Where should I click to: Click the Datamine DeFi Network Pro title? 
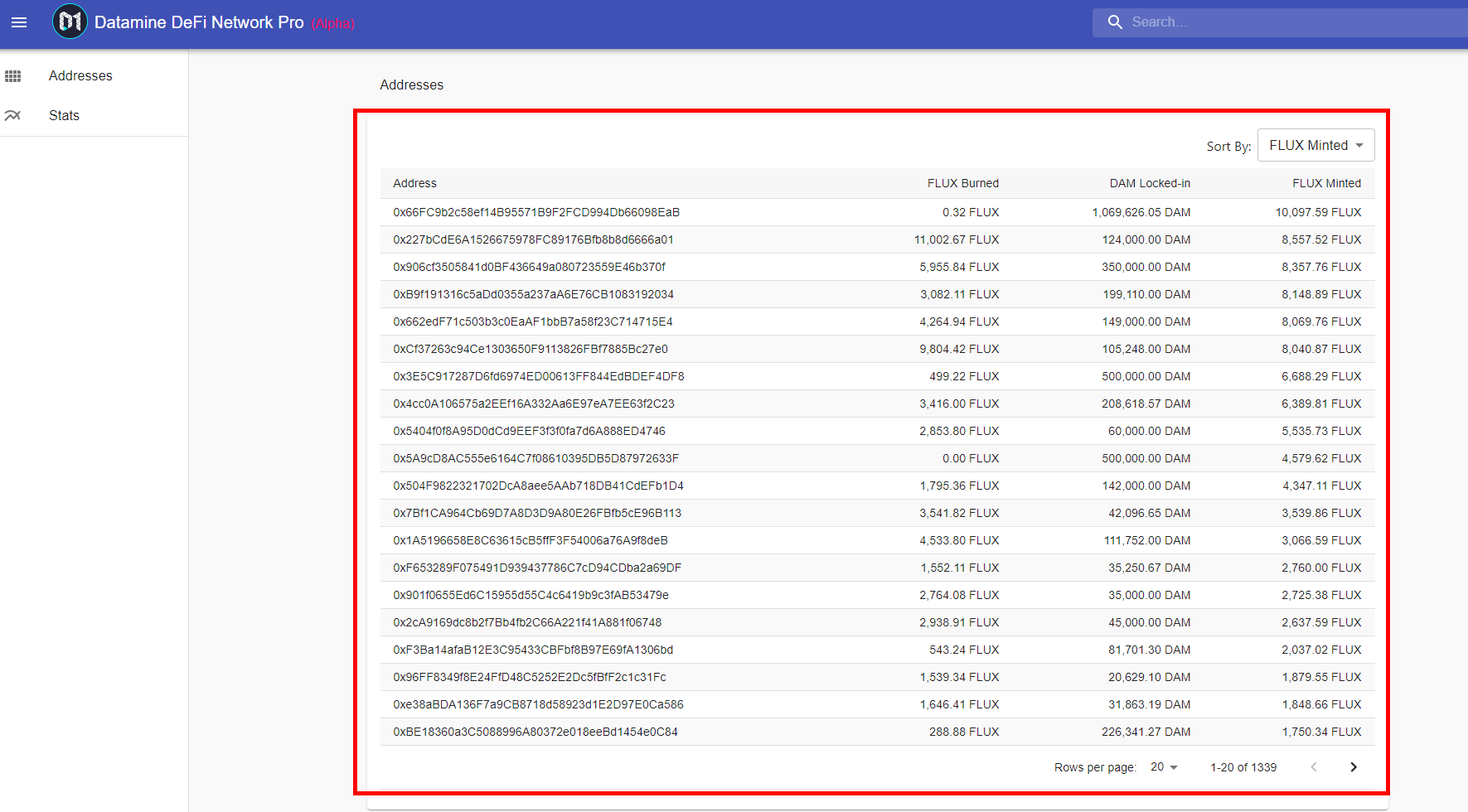pos(199,22)
